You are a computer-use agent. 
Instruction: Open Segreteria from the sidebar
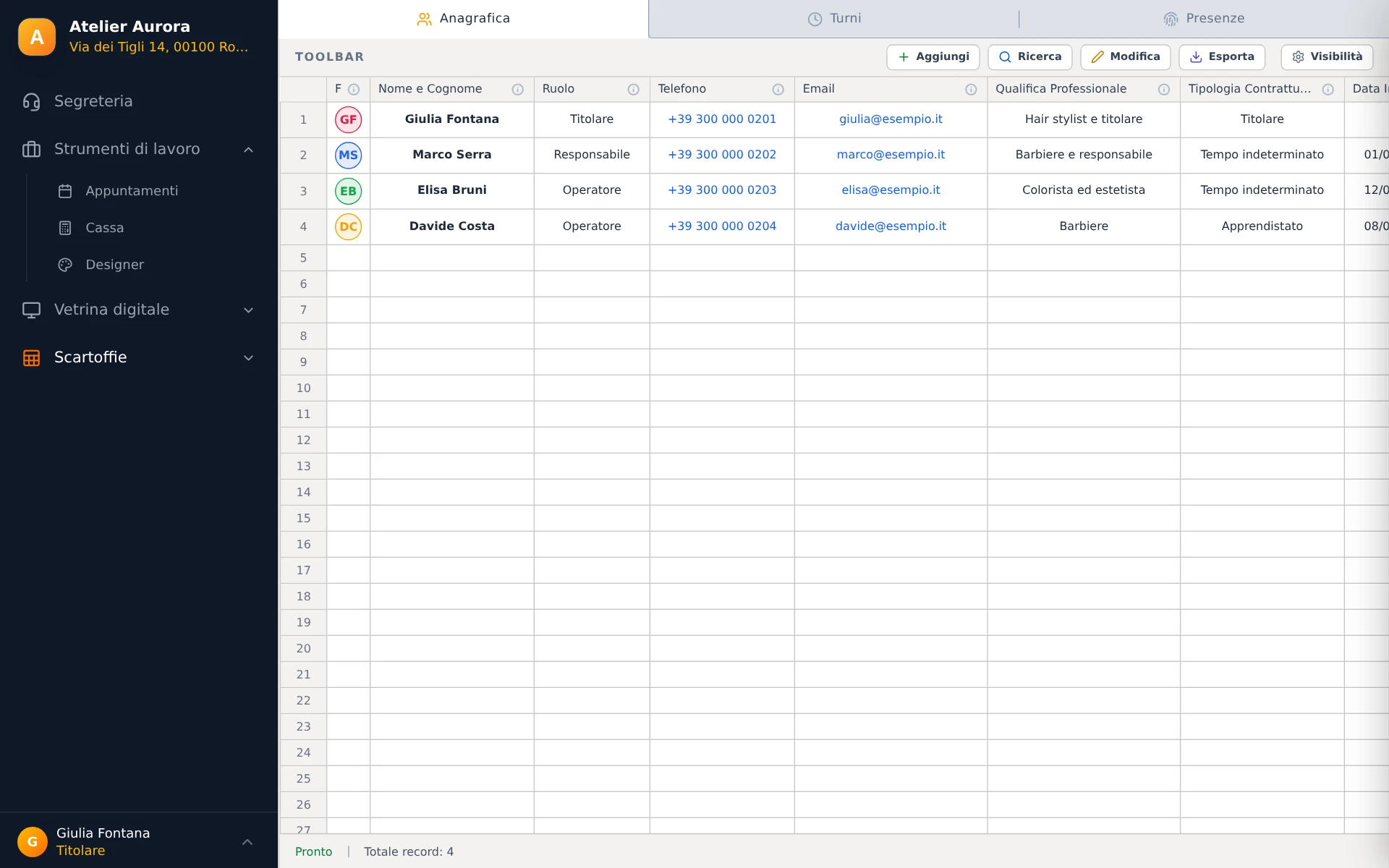pyautogui.click(x=139, y=101)
